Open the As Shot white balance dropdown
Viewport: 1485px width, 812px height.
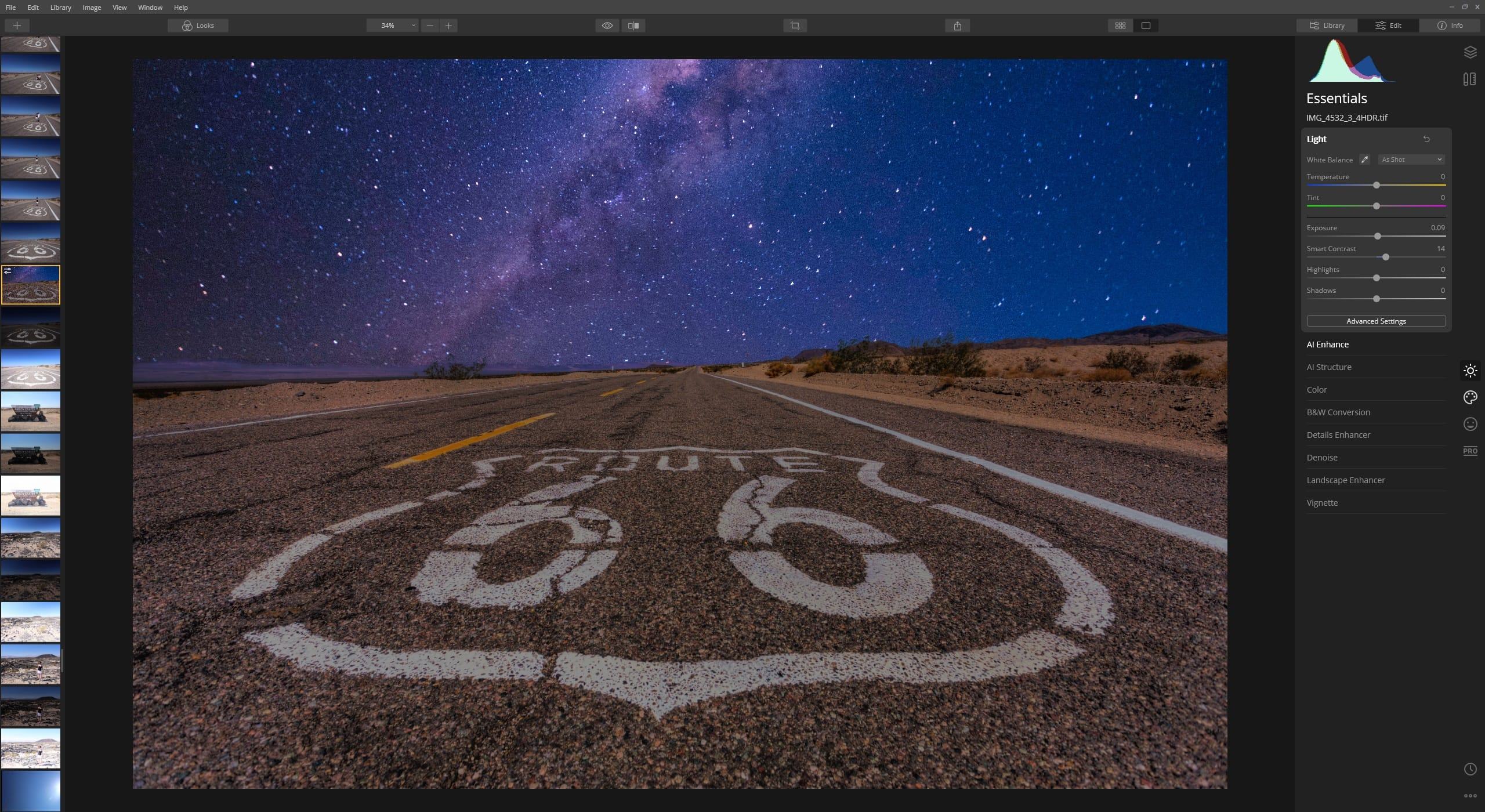coord(1410,159)
